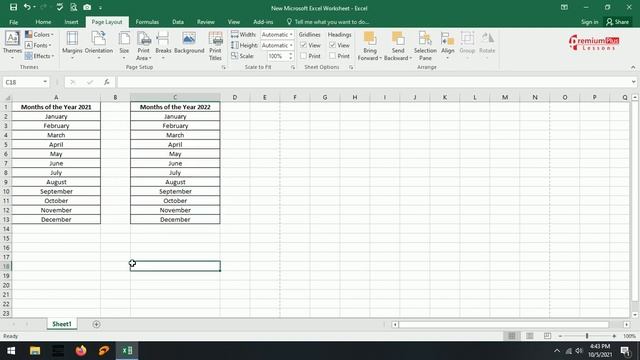Viewport: 640px width, 360px height.
Task: Switch to the Formulas tab
Action: (x=147, y=22)
